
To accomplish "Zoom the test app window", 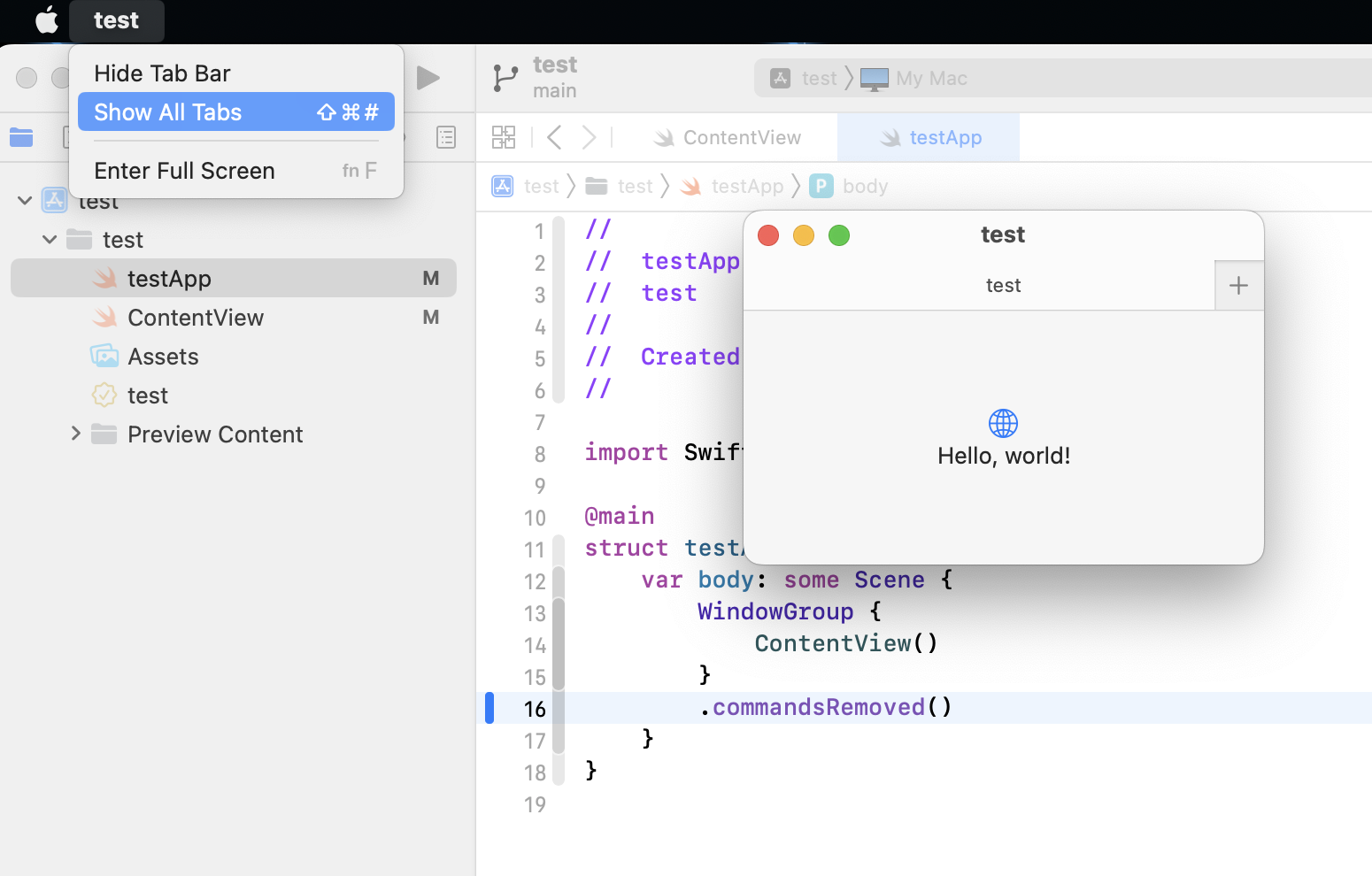I will (x=839, y=235).
